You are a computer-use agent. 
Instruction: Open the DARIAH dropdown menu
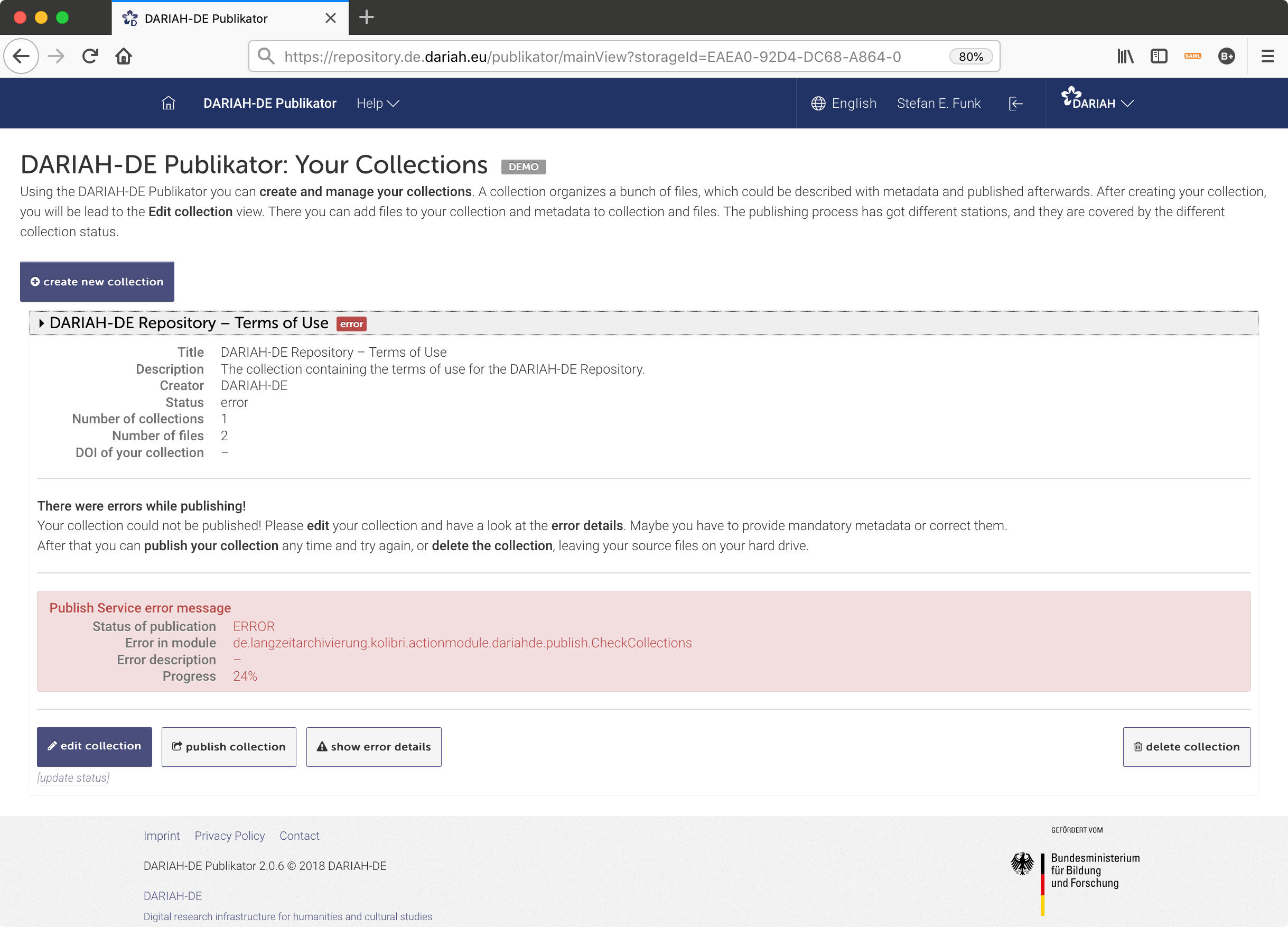click(x=1097, y=103)
